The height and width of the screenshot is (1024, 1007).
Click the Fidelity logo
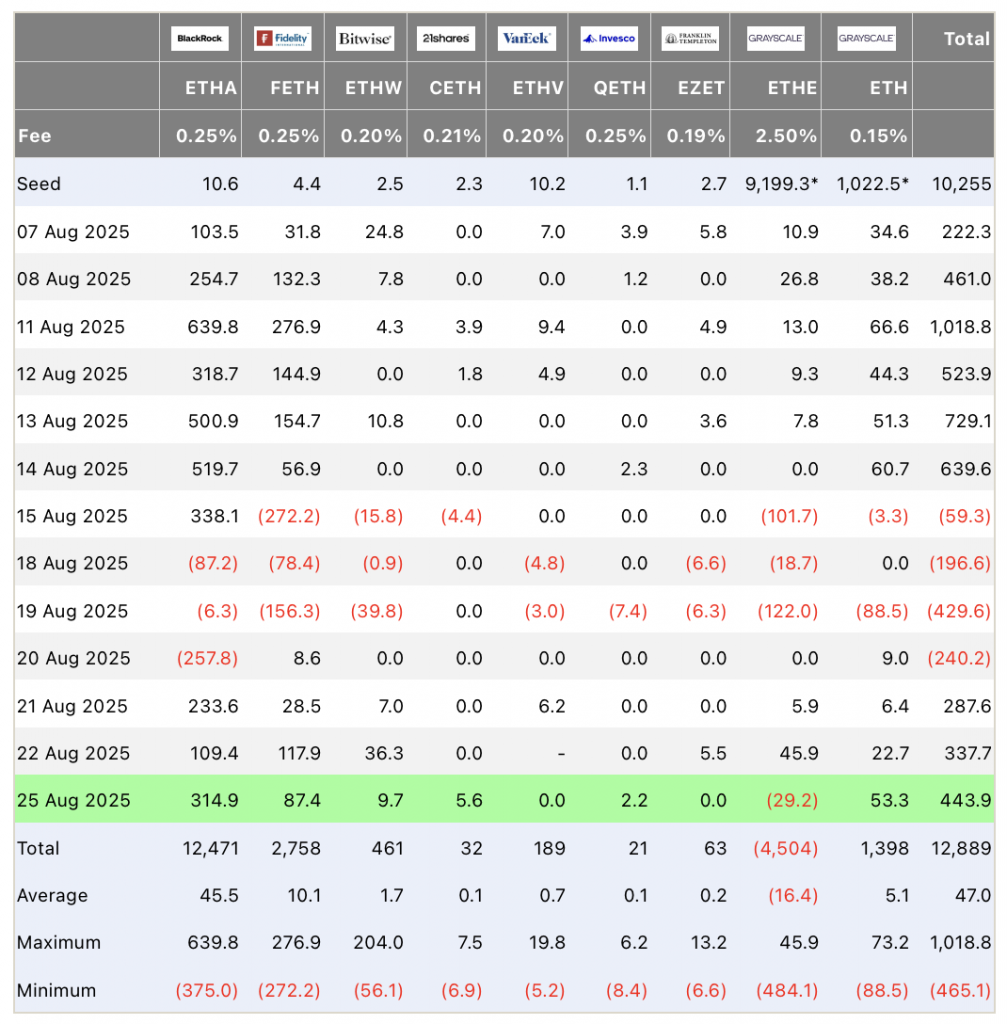point(283,39)
